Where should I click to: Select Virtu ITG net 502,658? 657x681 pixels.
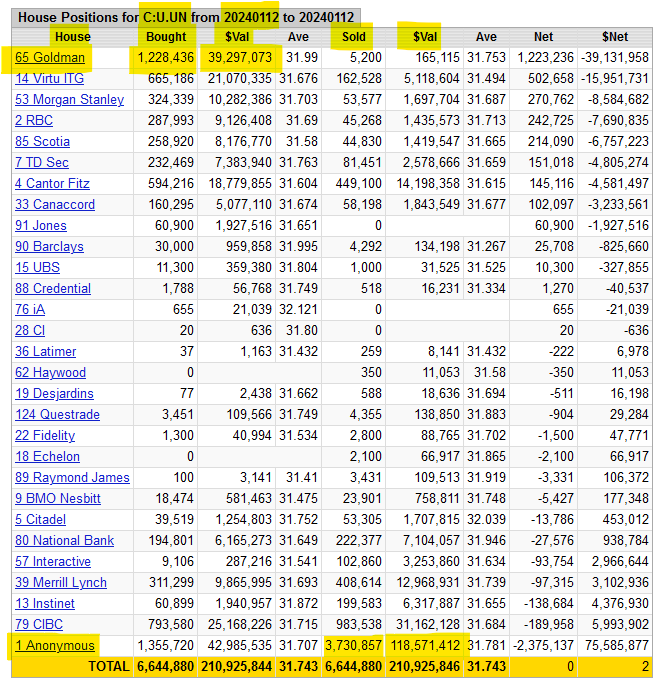[x=551, y=79]
